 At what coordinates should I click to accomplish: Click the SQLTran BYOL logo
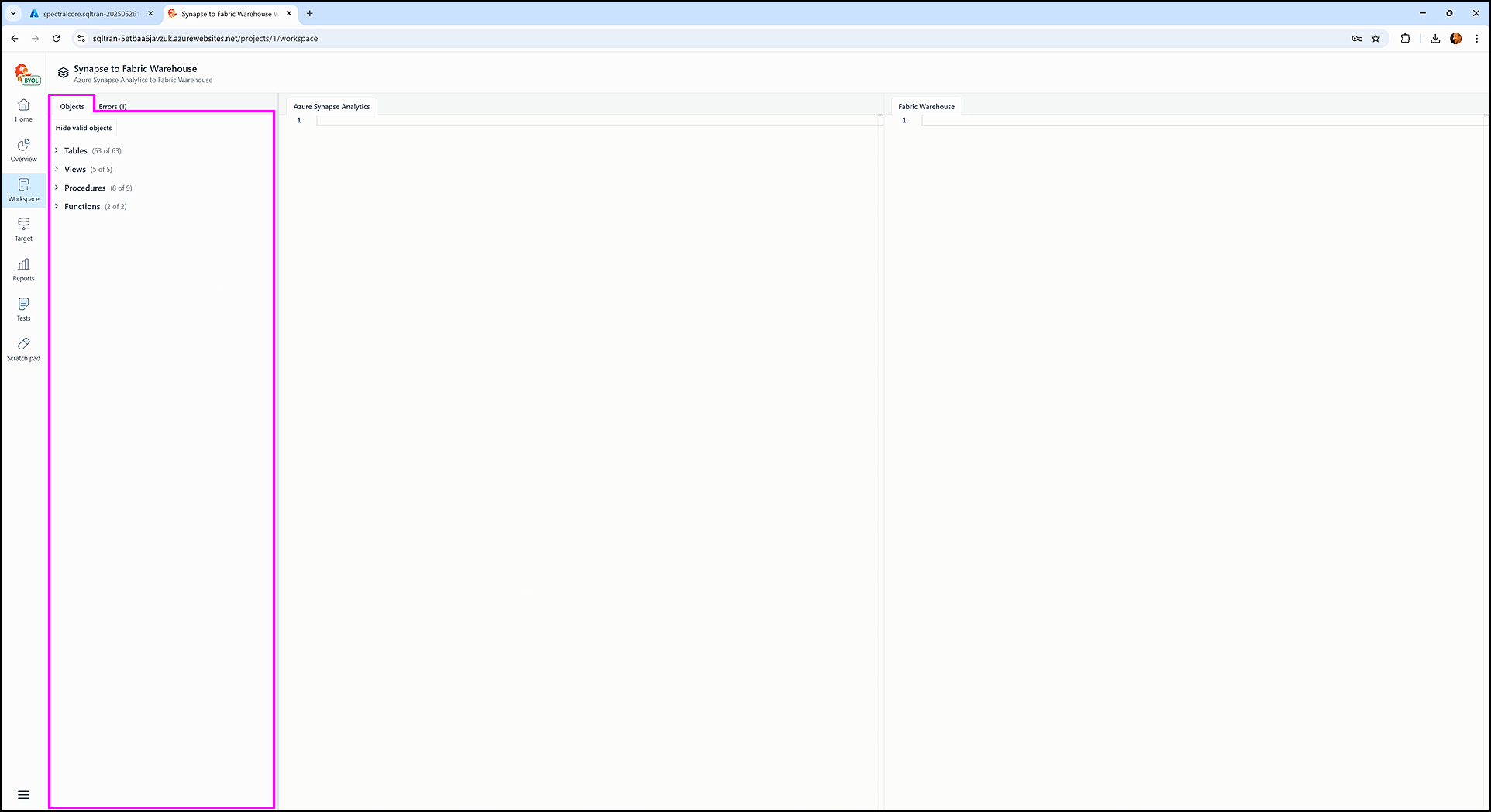coord(27,74)
